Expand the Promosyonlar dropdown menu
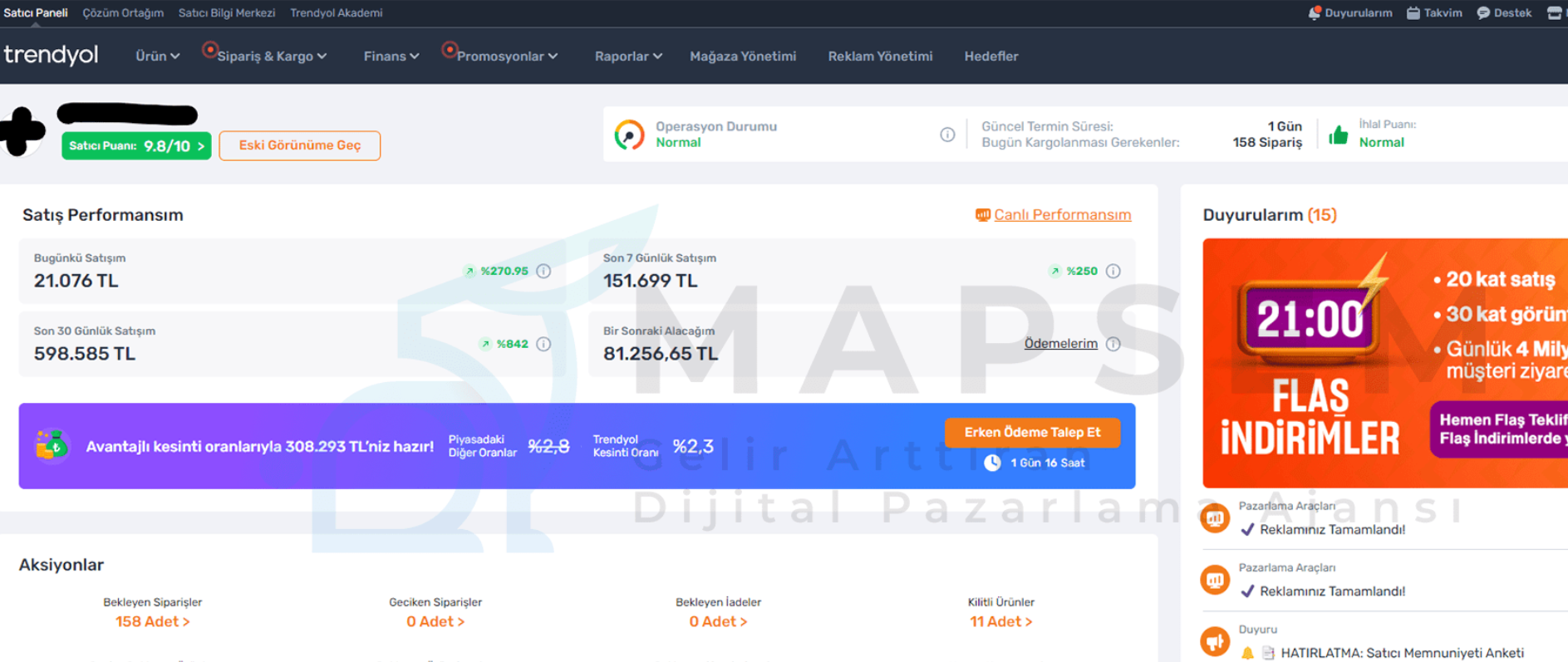Screen dimensions: 1568x662 (x=508, y=56)
